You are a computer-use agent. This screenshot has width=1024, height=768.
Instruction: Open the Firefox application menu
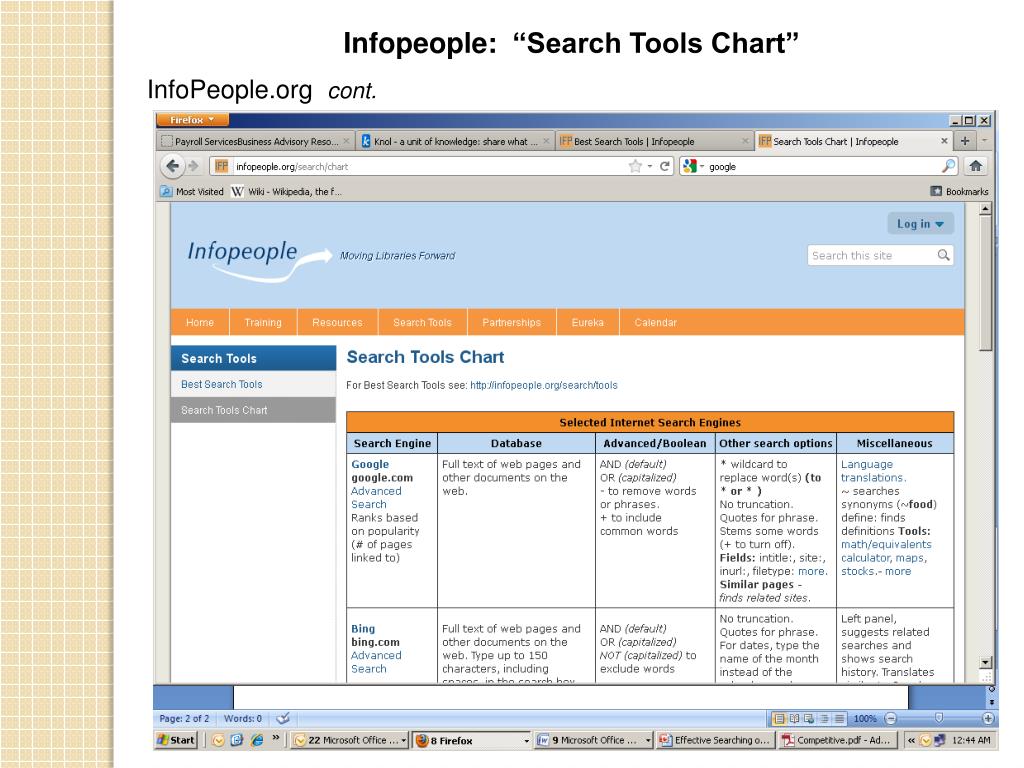(x=192, y=120)
